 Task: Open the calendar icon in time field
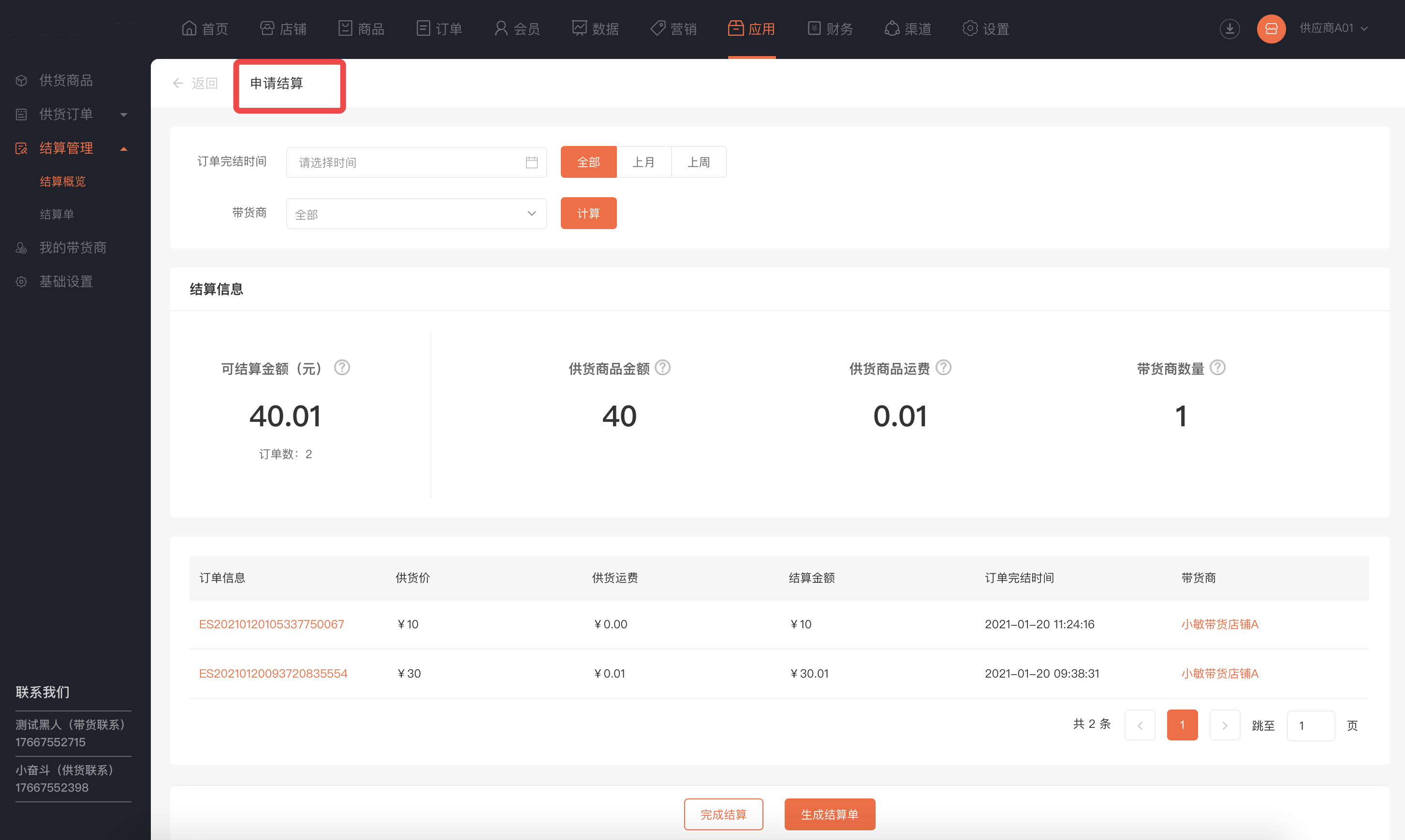coord(531,162)
